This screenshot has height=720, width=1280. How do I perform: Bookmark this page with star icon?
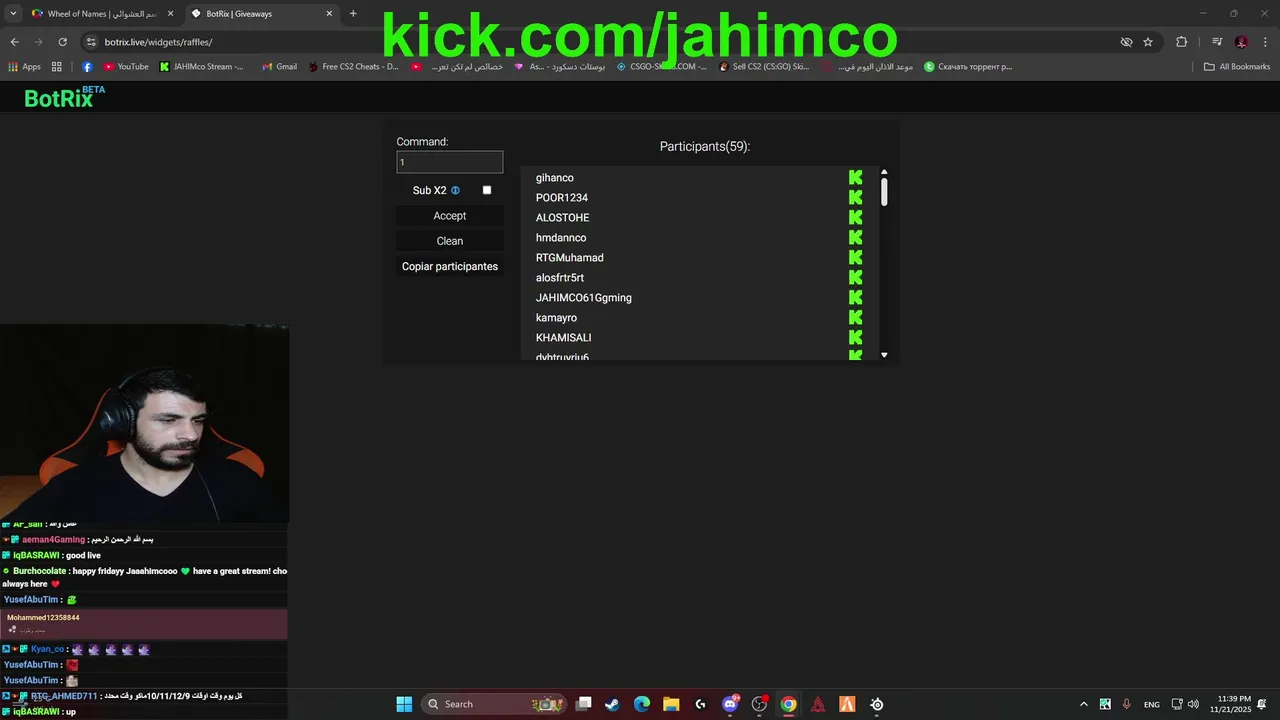tap(1148, 42)
